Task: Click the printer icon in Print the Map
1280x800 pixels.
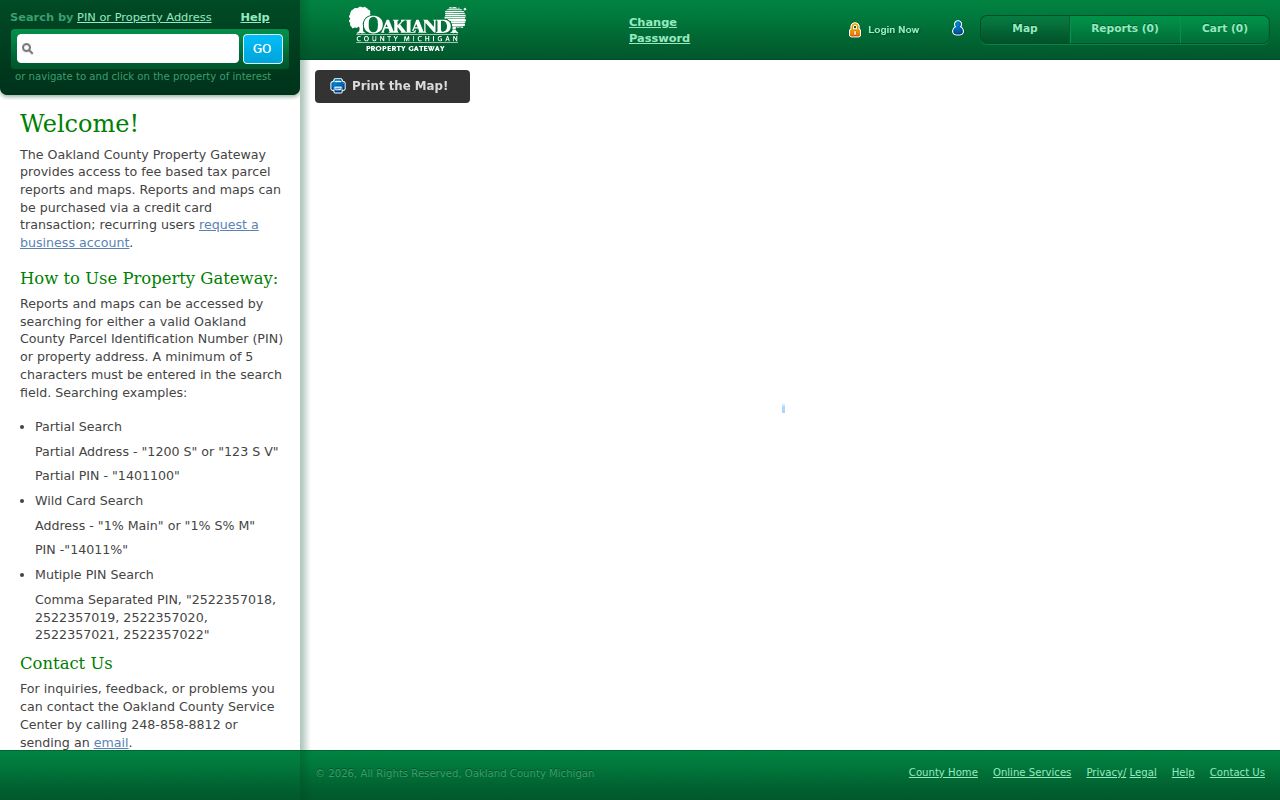Action: point(338,86)
